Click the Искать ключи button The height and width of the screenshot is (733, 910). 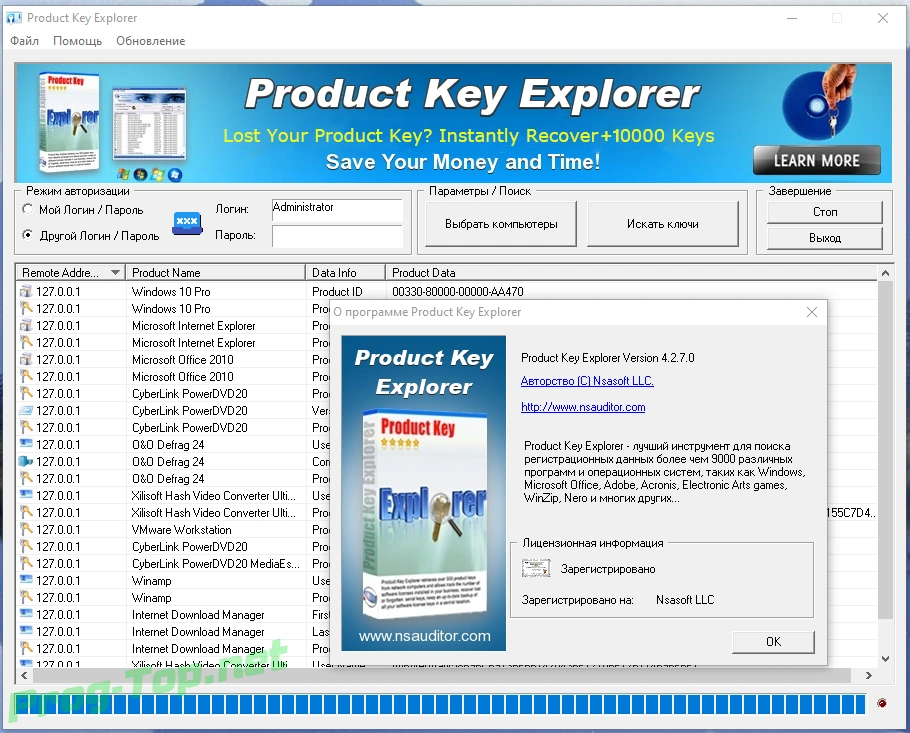pos(662,224)
